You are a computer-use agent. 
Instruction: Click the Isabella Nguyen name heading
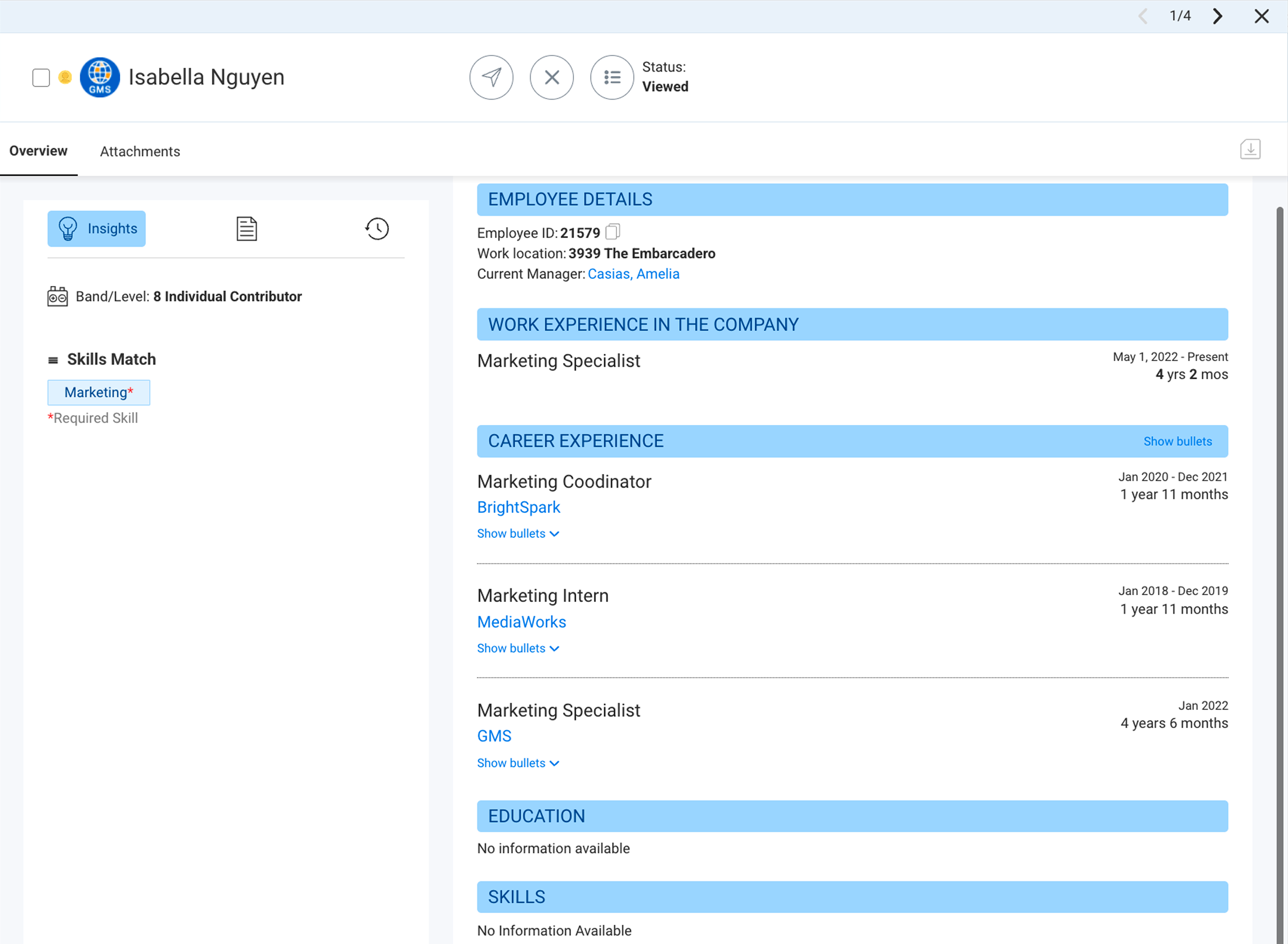(x=207, y=77)
